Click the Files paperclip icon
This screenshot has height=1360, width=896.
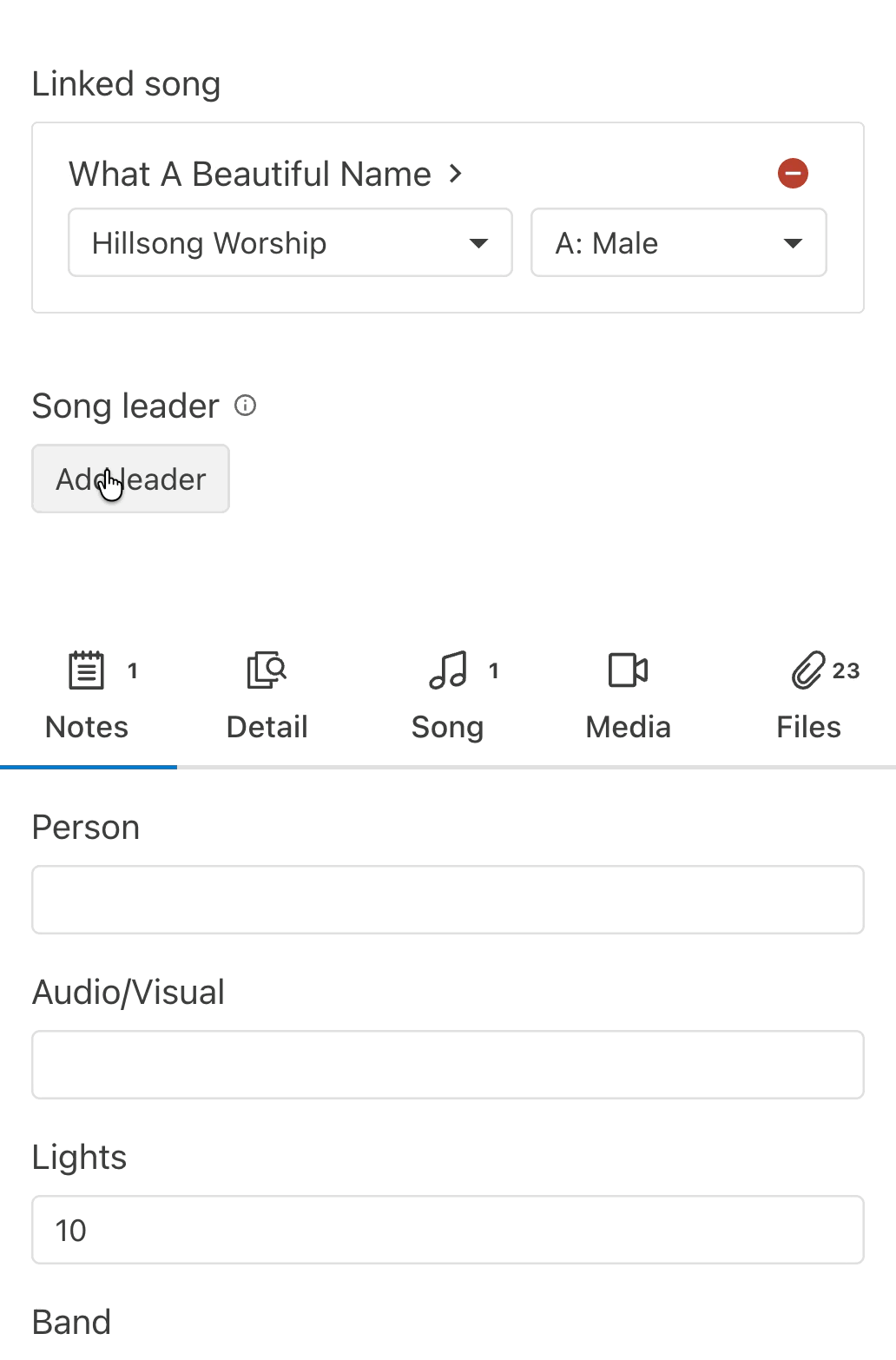coord(807,670)
